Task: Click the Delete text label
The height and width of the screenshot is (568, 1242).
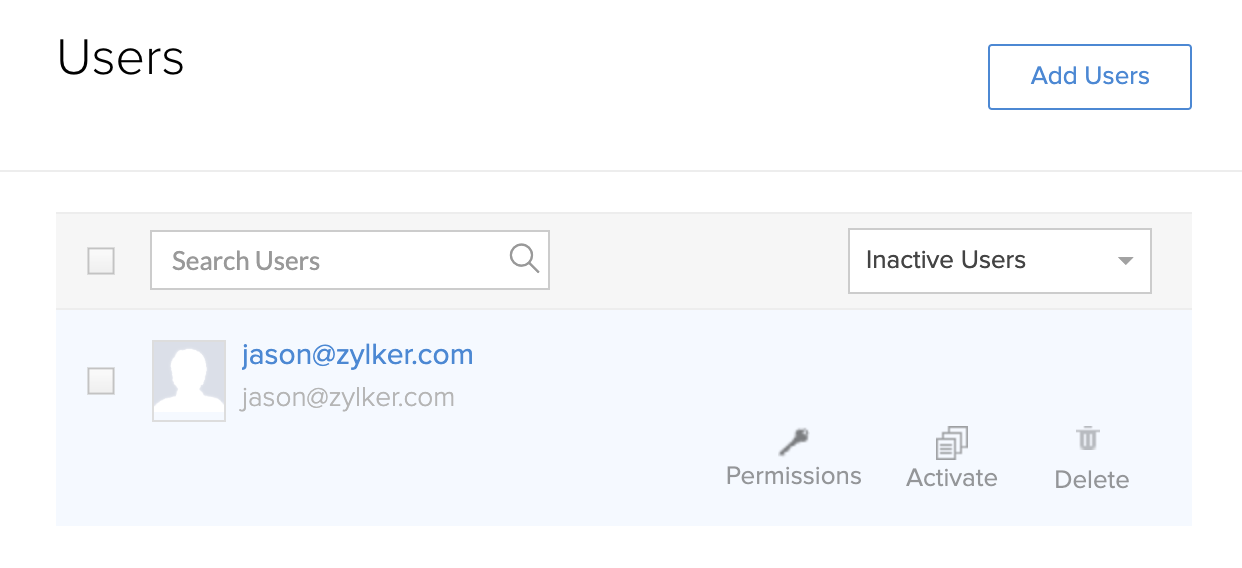Action: (x=1091, y=480)
